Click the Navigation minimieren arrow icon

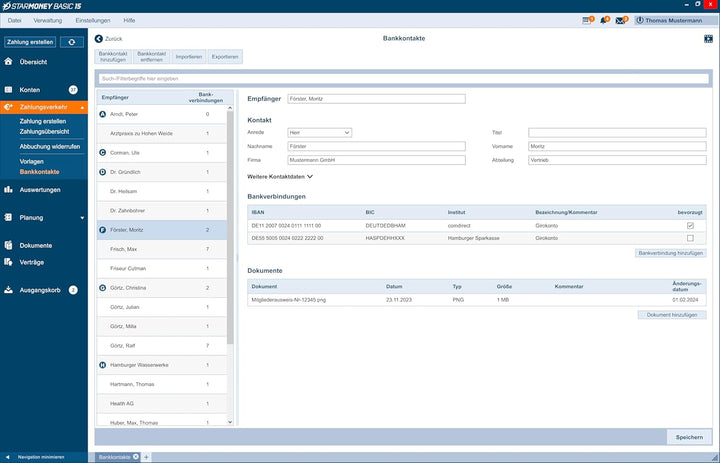[8, 457]
